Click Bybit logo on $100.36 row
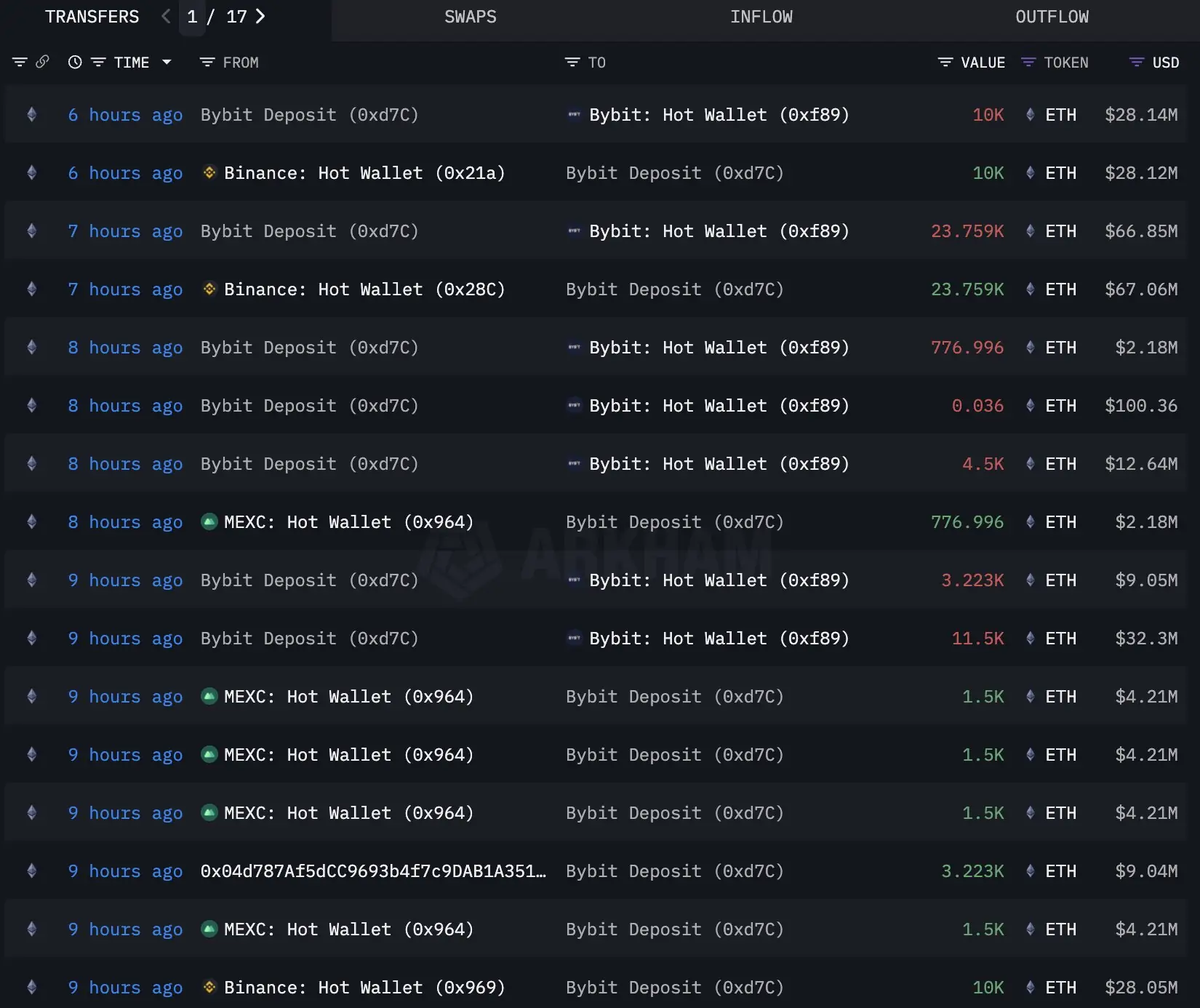Screen dimensions: 1200x1008 click(x=575, y=405)
